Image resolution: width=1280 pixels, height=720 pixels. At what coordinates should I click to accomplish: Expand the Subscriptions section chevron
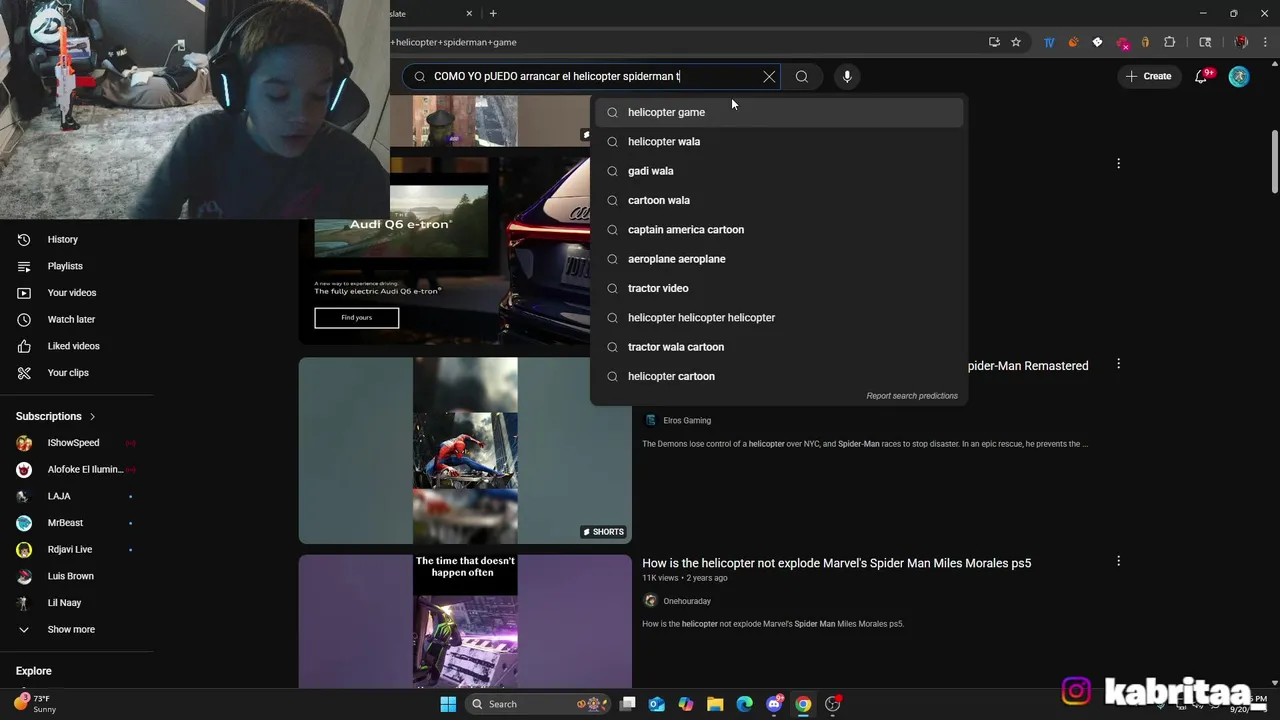[x=92, y=416]
